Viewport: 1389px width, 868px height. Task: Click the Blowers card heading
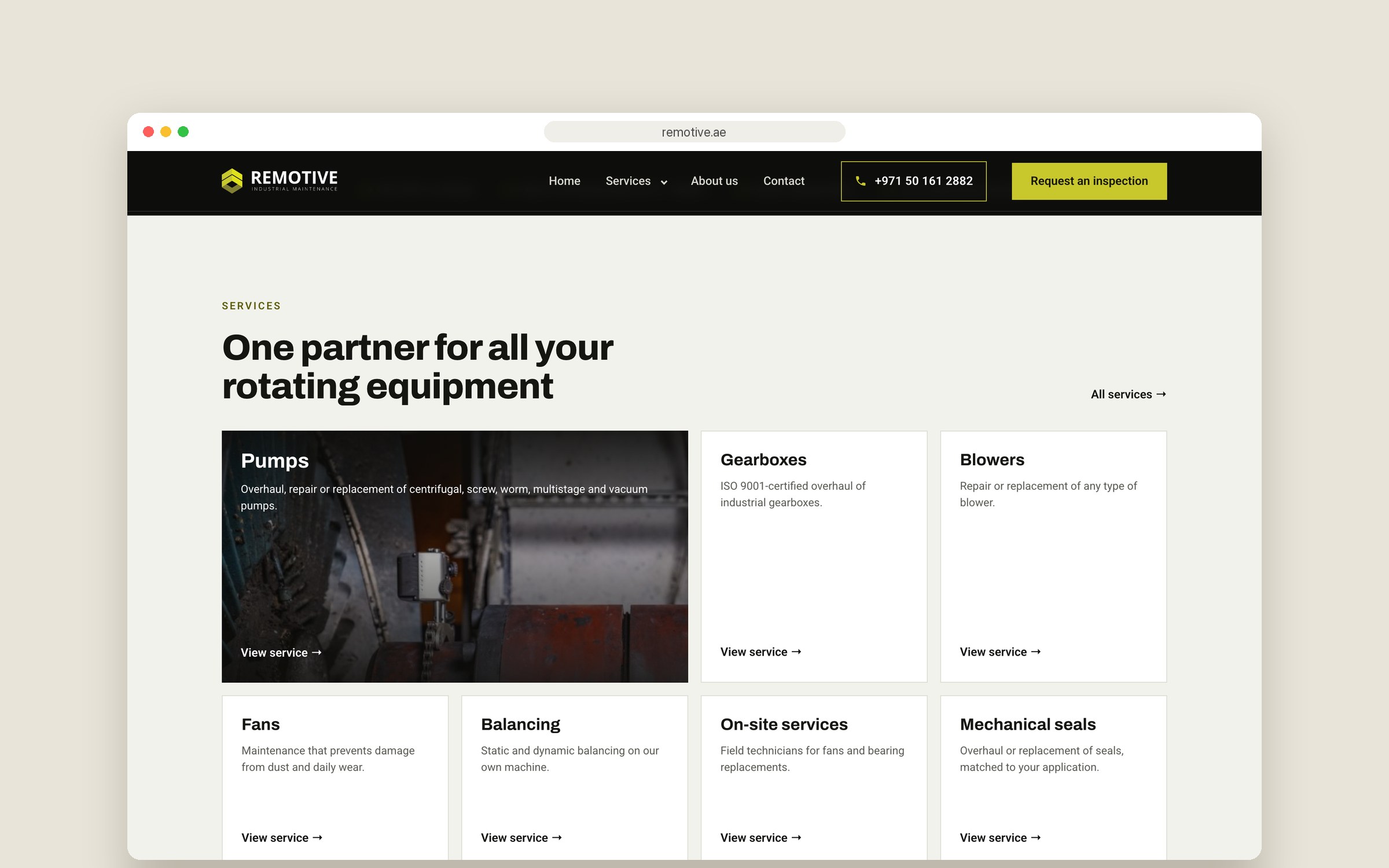pos(992,460)
